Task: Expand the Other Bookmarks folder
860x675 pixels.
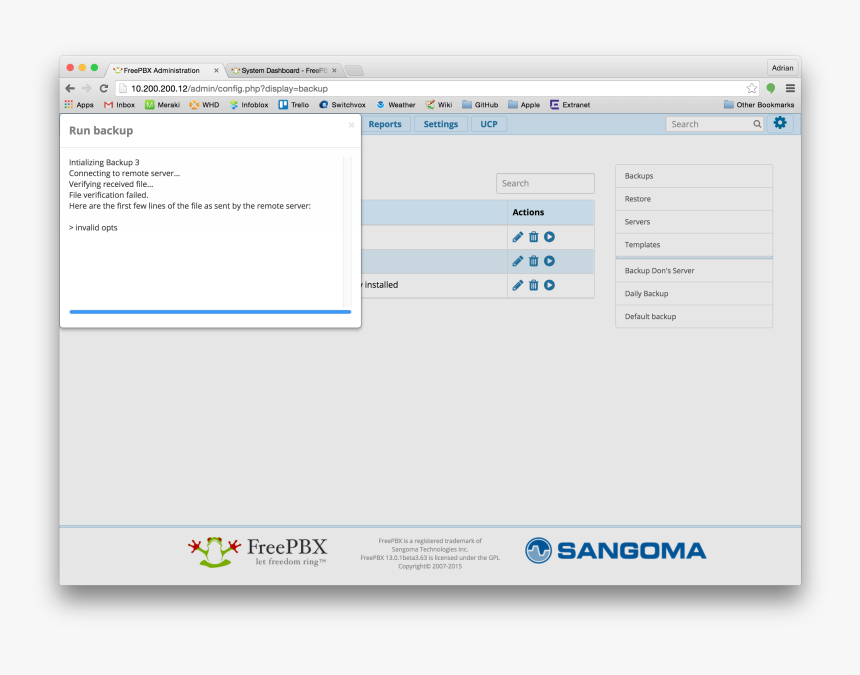Action: click(759, 104)
